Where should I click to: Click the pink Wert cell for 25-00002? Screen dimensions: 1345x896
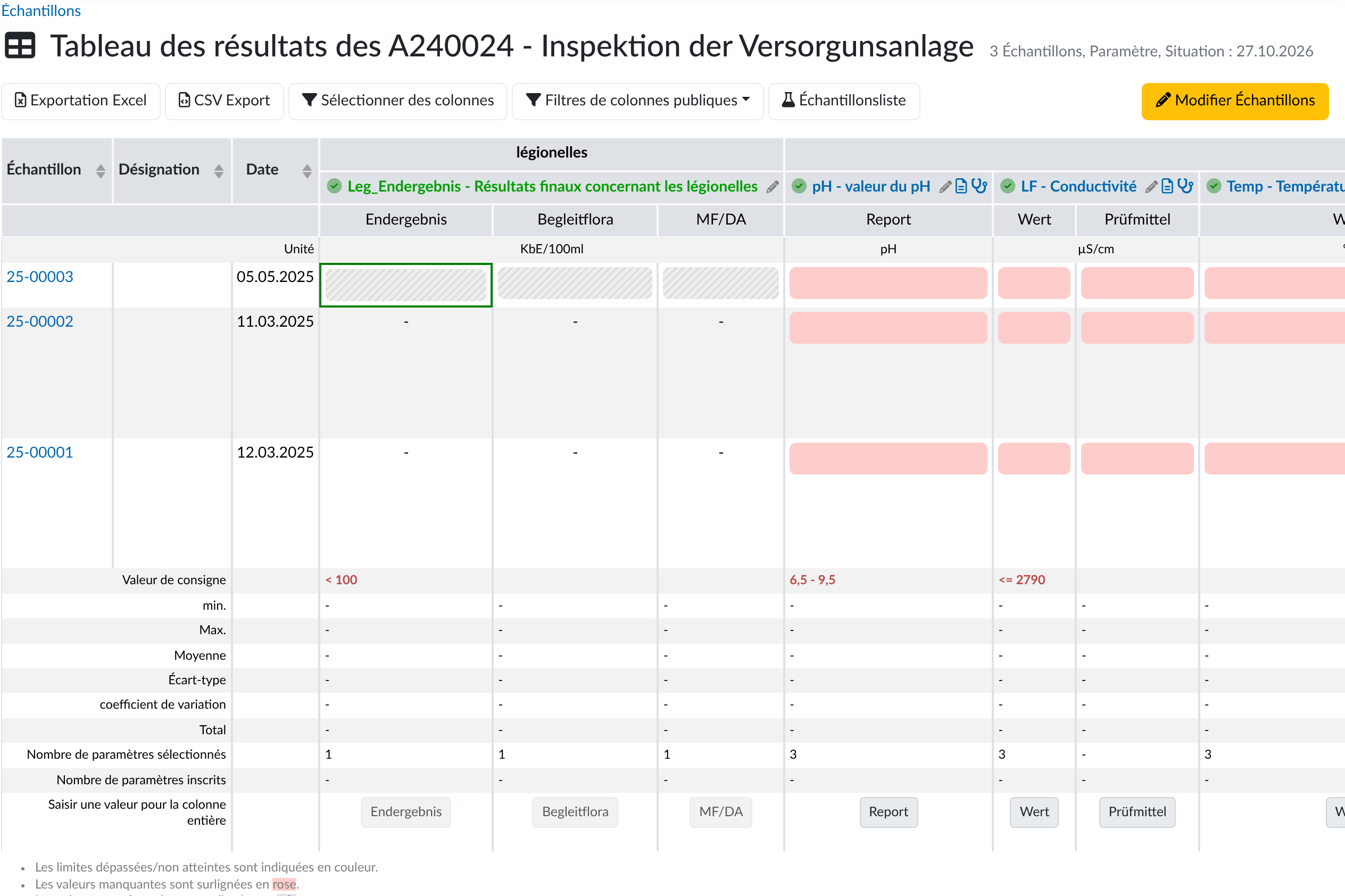(1034, 327)
